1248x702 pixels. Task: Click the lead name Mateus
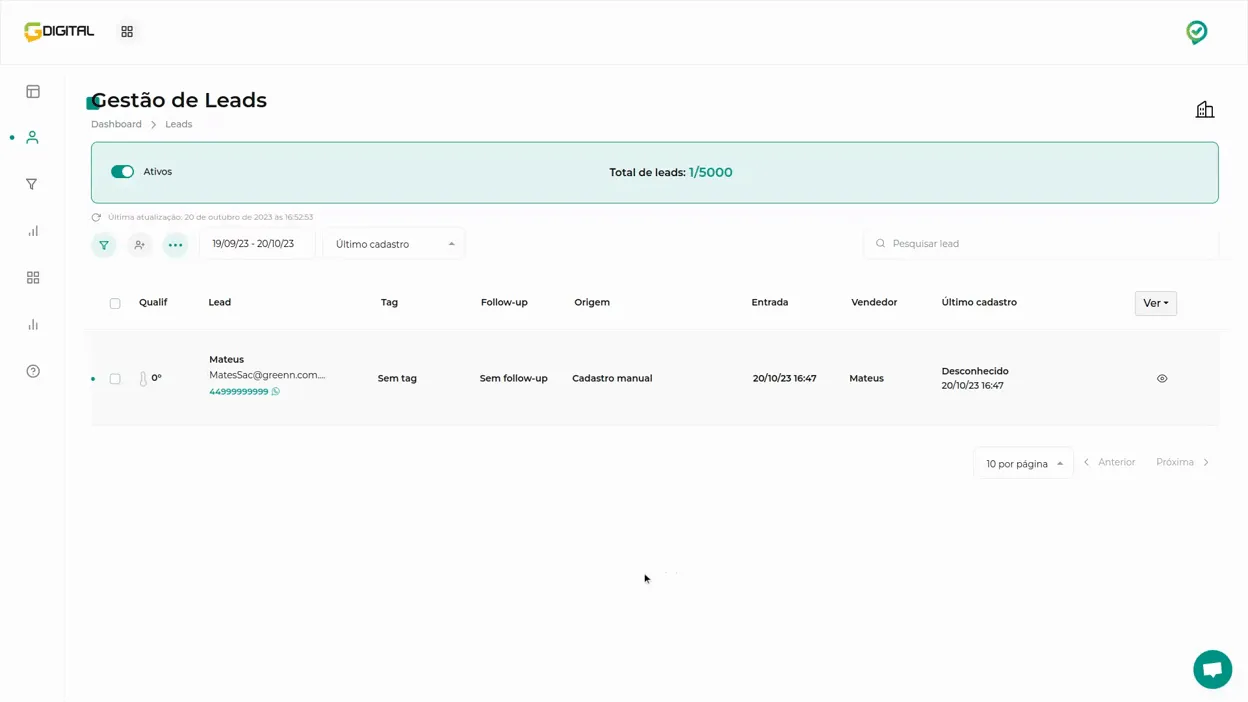[226, 359]
